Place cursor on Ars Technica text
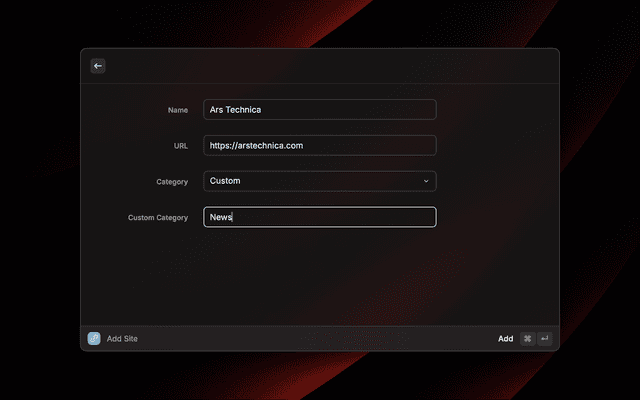 (235, 109)
